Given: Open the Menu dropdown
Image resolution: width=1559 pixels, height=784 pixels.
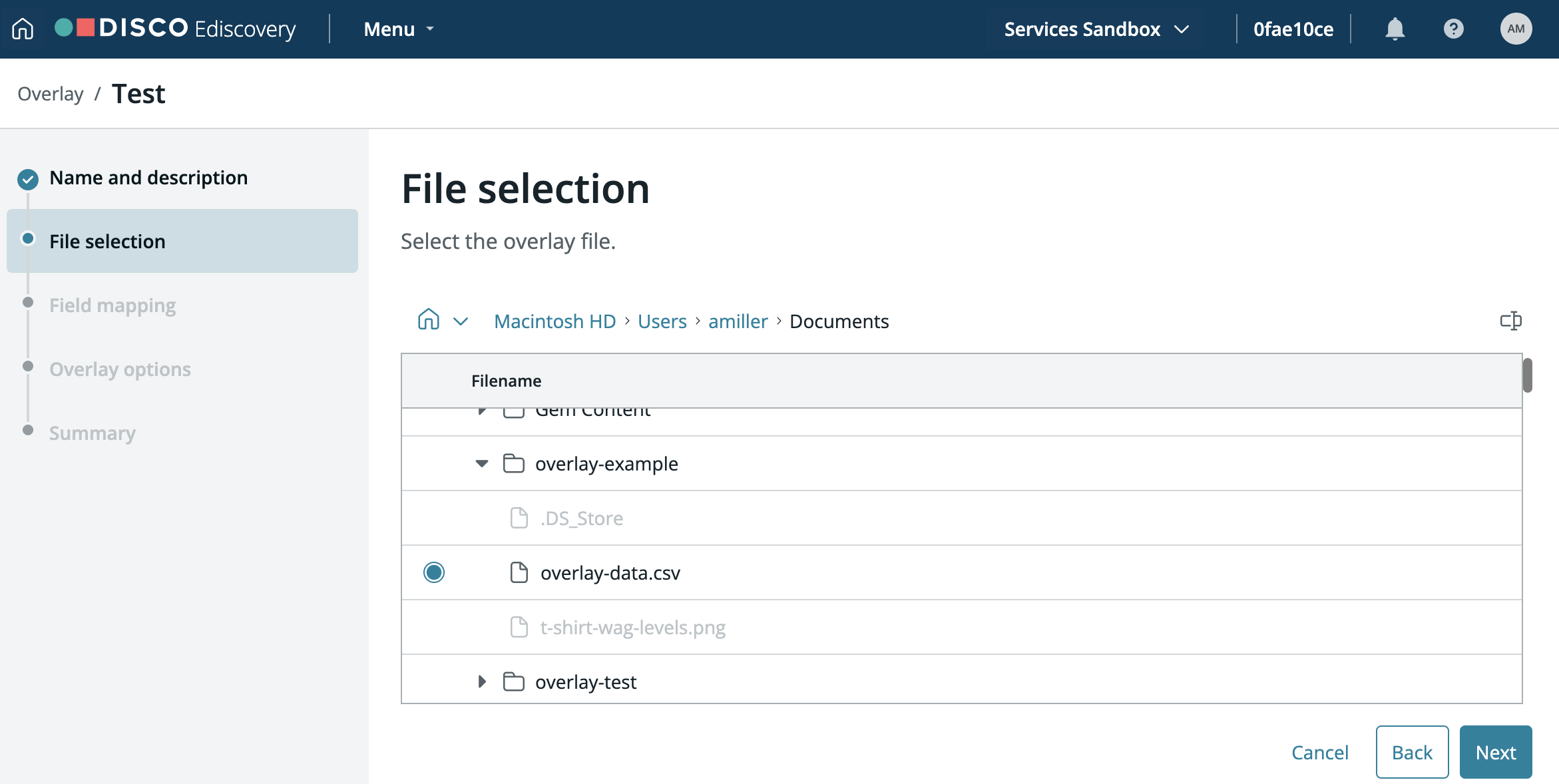Looking at the screenshot, I should [x=399, y=29].
